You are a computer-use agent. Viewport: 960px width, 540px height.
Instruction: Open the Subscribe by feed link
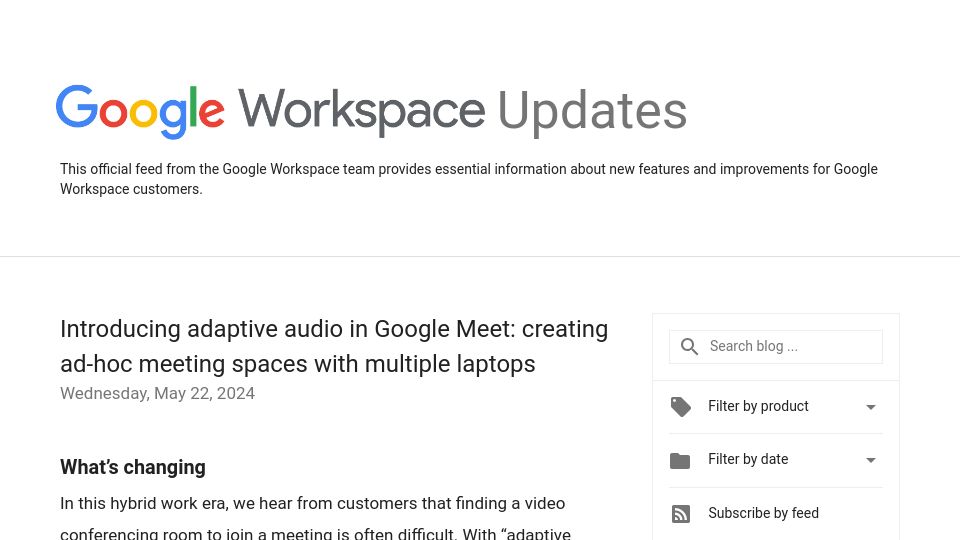click(x=763, y=513)
